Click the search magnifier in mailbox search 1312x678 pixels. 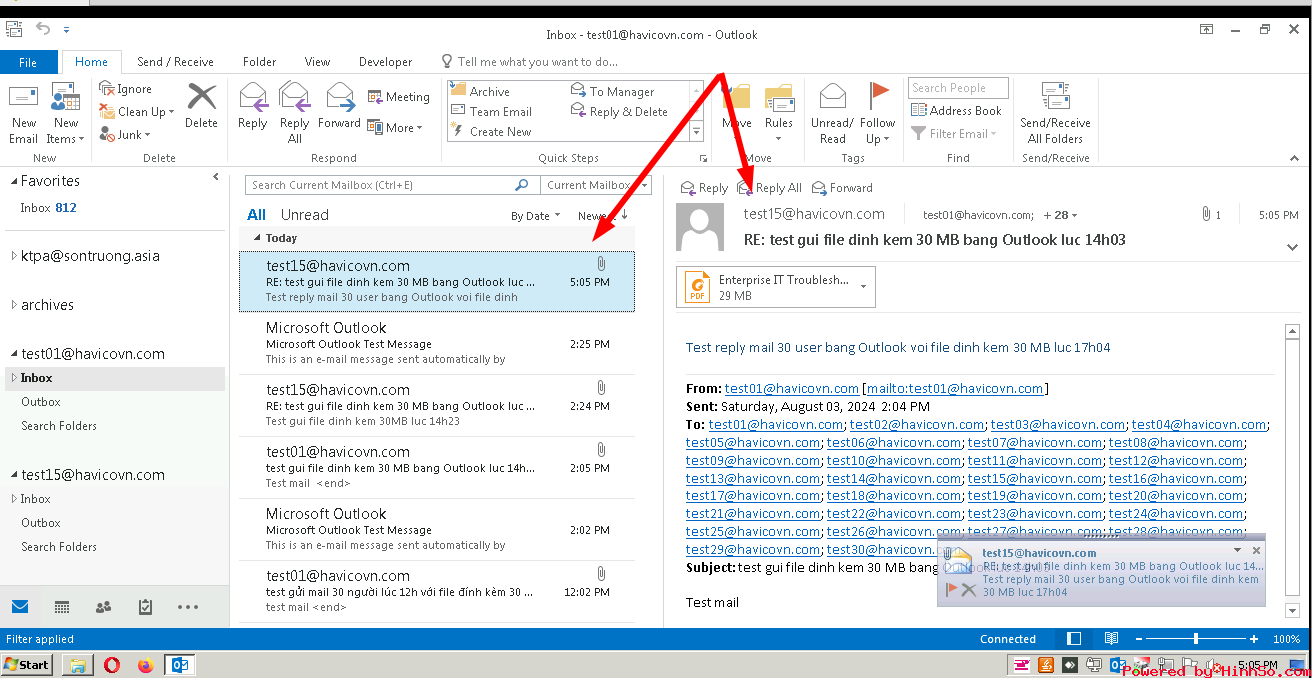pos(521,185)
